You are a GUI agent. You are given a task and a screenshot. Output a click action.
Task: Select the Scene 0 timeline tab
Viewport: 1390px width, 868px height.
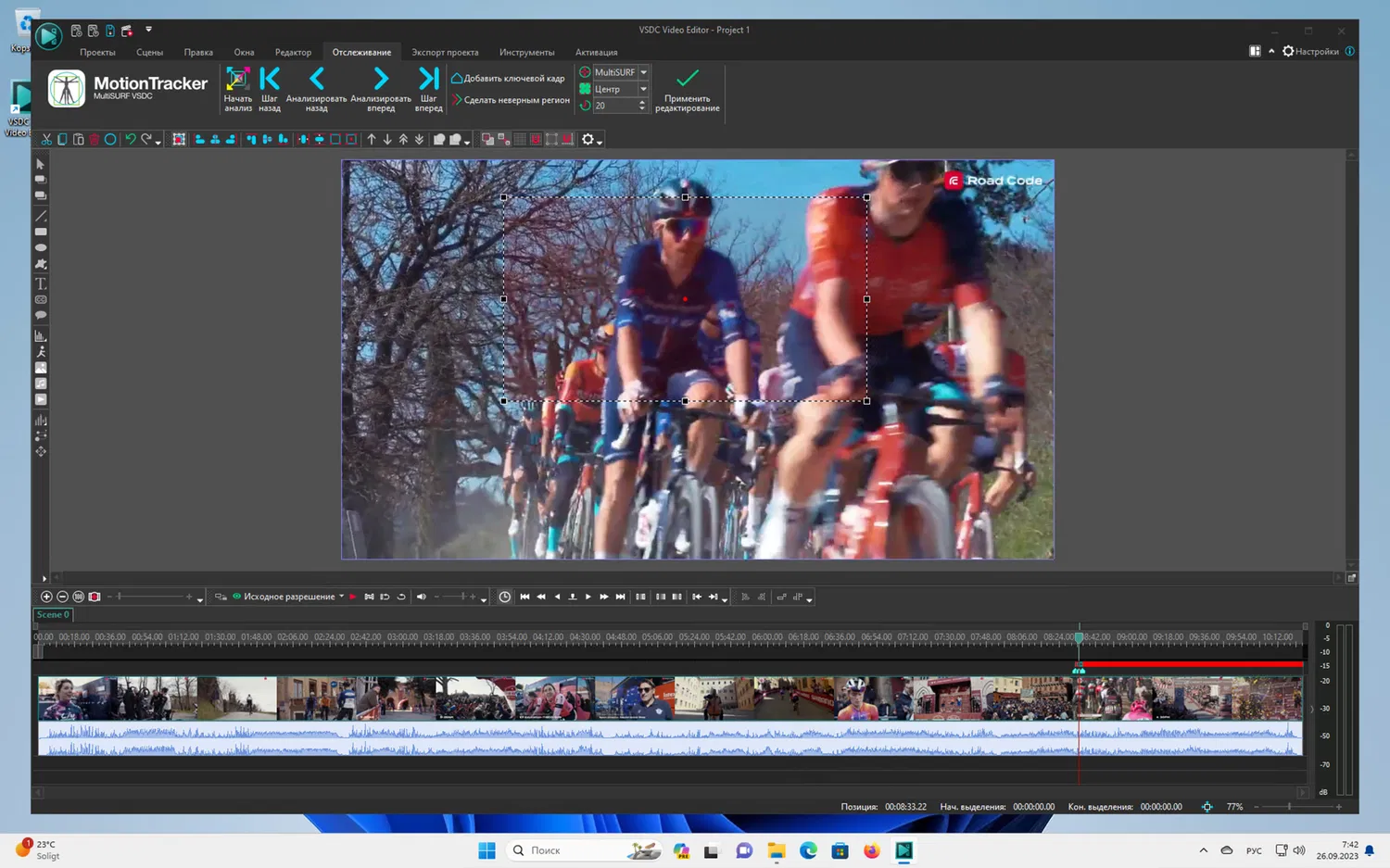[x=53, y=614]
